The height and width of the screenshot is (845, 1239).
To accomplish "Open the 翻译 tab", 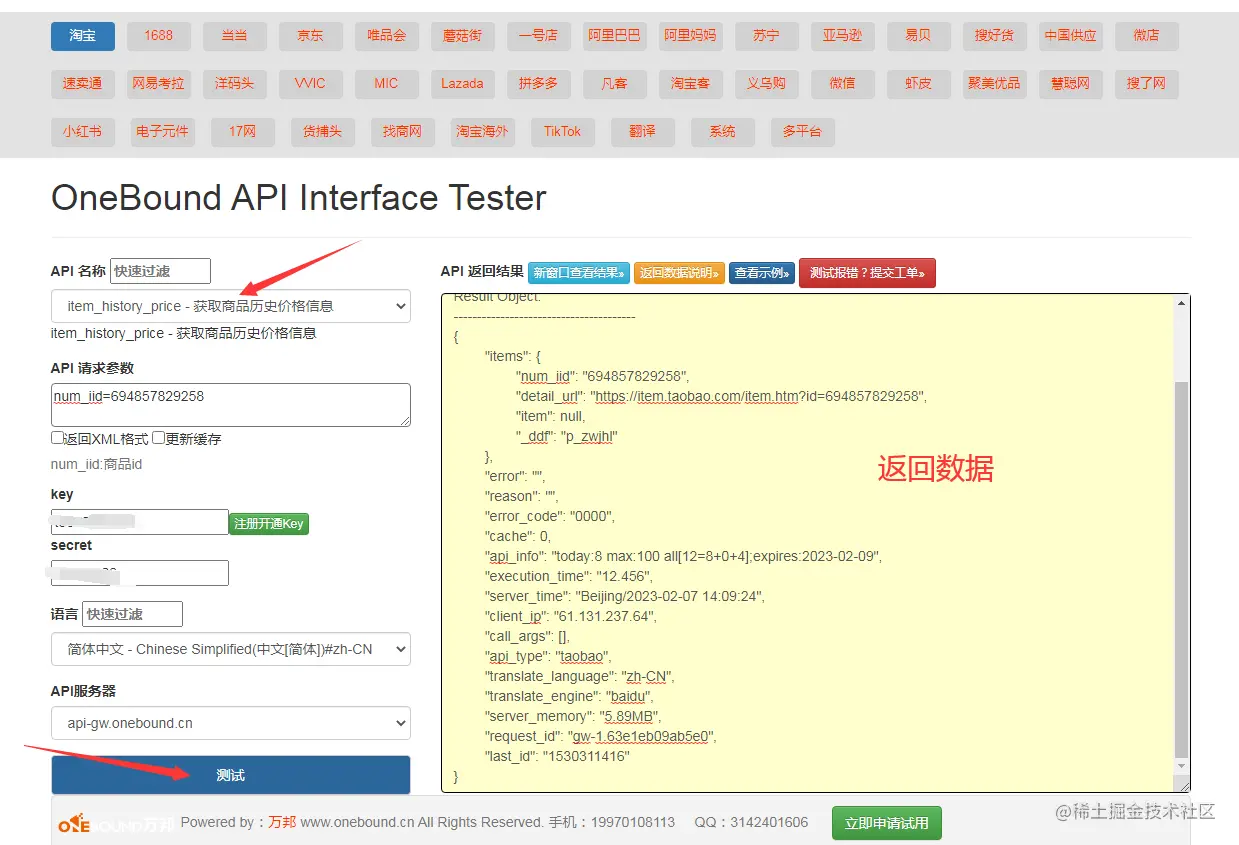I will (x=642, y=132).
